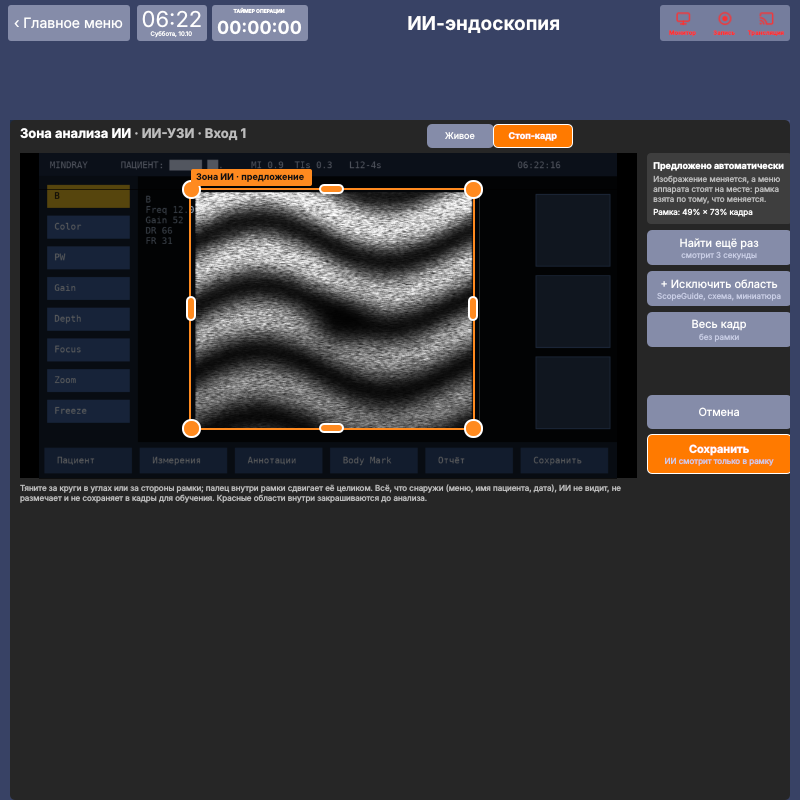Switch to the Живое live view
Image resolution: width=800 pixels, height=800 pixels.
tap(460, 136)
